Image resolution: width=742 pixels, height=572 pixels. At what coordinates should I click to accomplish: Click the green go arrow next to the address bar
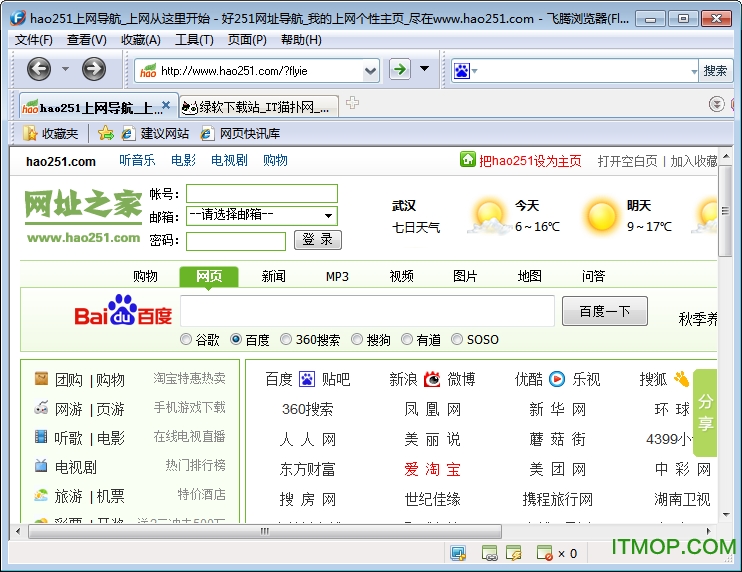click(400, 70)
